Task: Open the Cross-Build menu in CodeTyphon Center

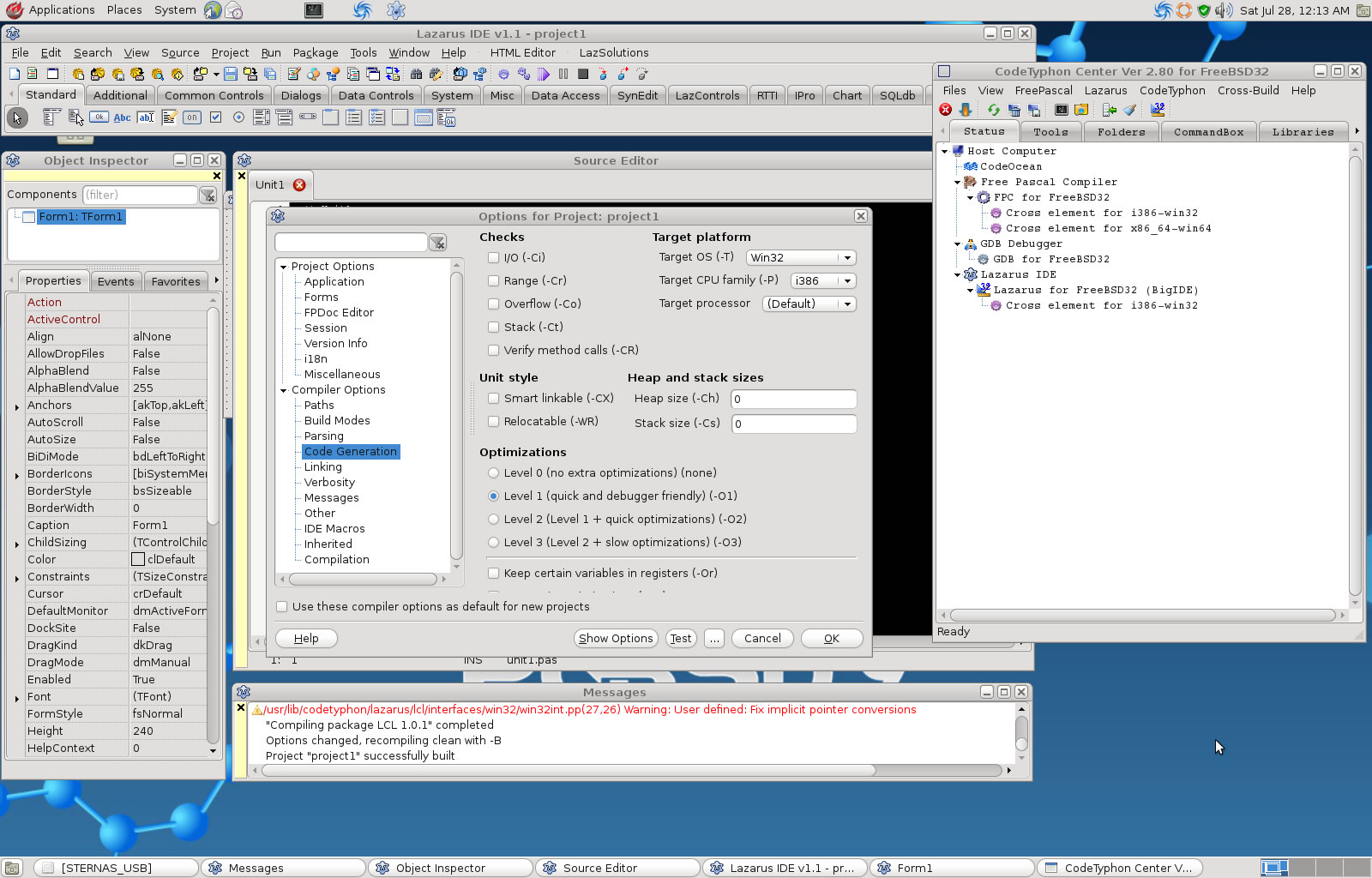Action: click(1248, 90)
